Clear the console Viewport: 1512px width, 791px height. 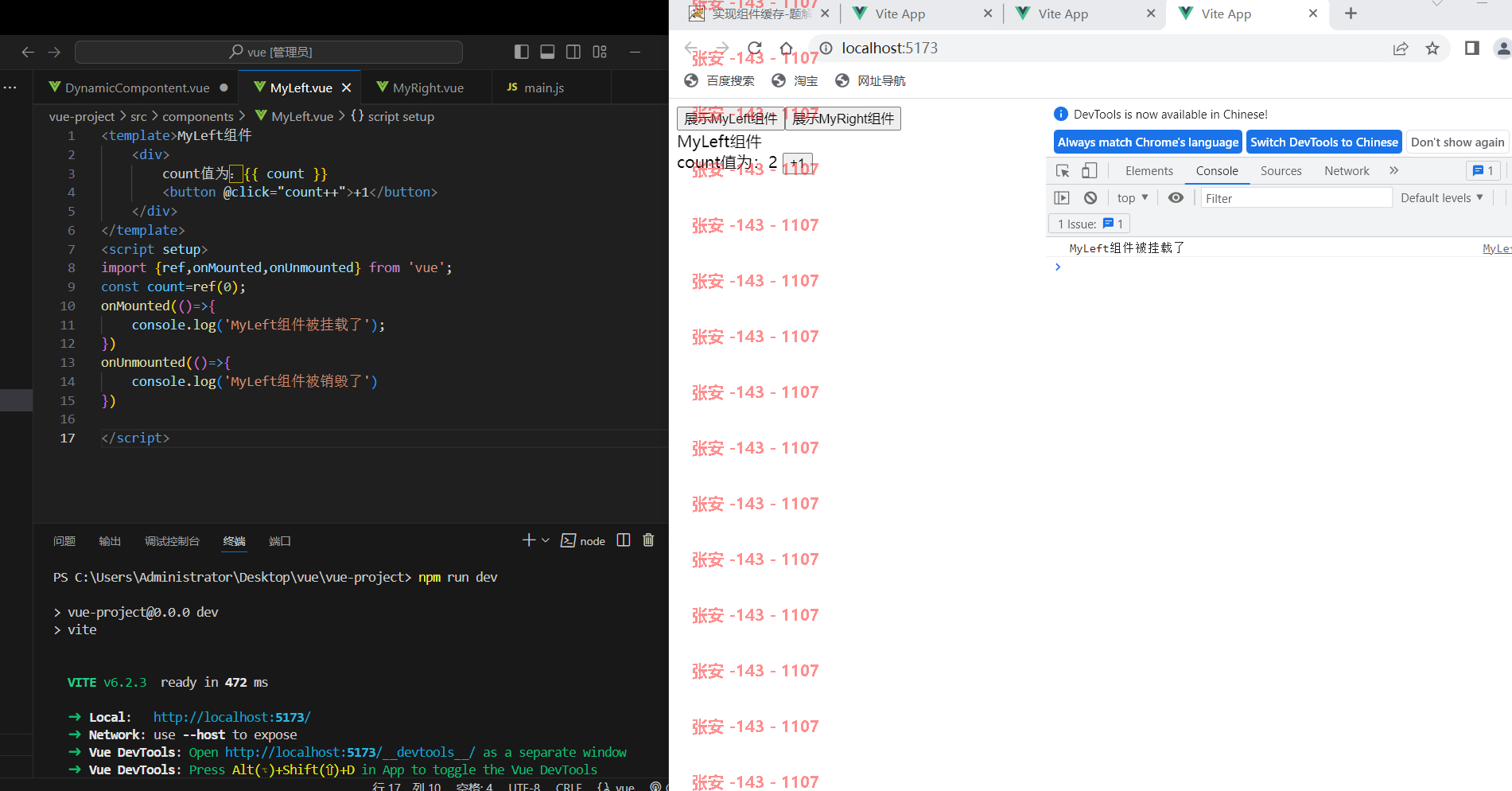1090,197
